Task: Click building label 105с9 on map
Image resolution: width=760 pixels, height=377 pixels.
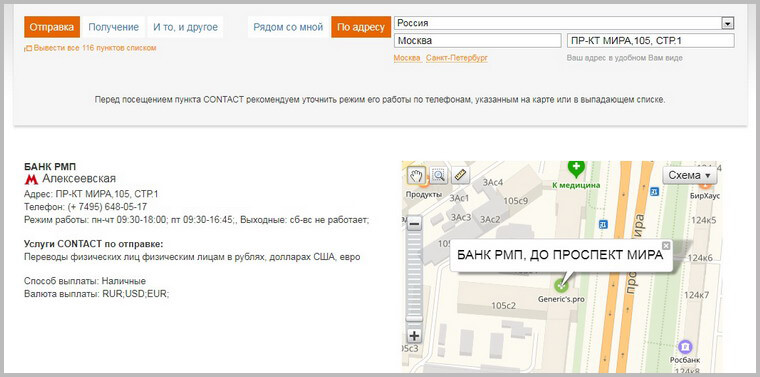Action: [516, 201]
